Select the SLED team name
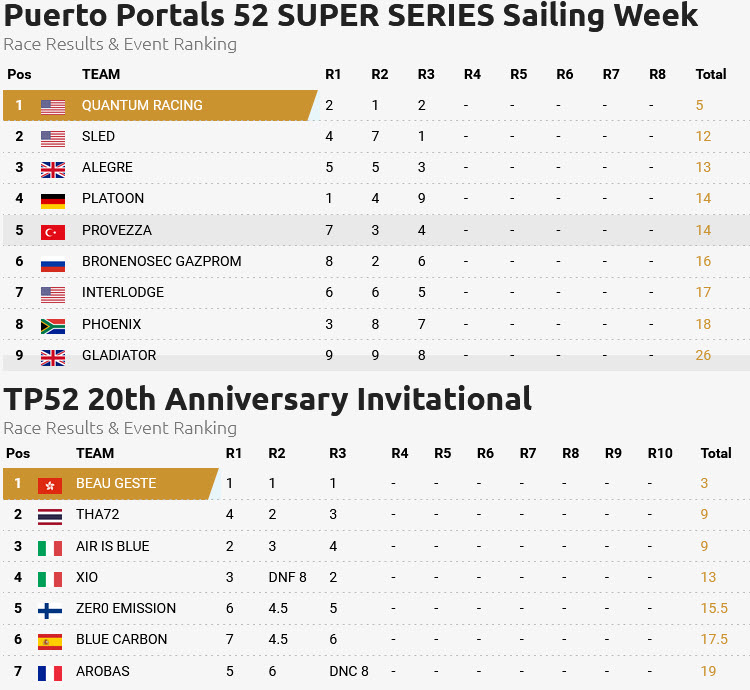Image resolution: width=750 pixels, height=690 pixels. pyautogui.click(x=98, y=136)
